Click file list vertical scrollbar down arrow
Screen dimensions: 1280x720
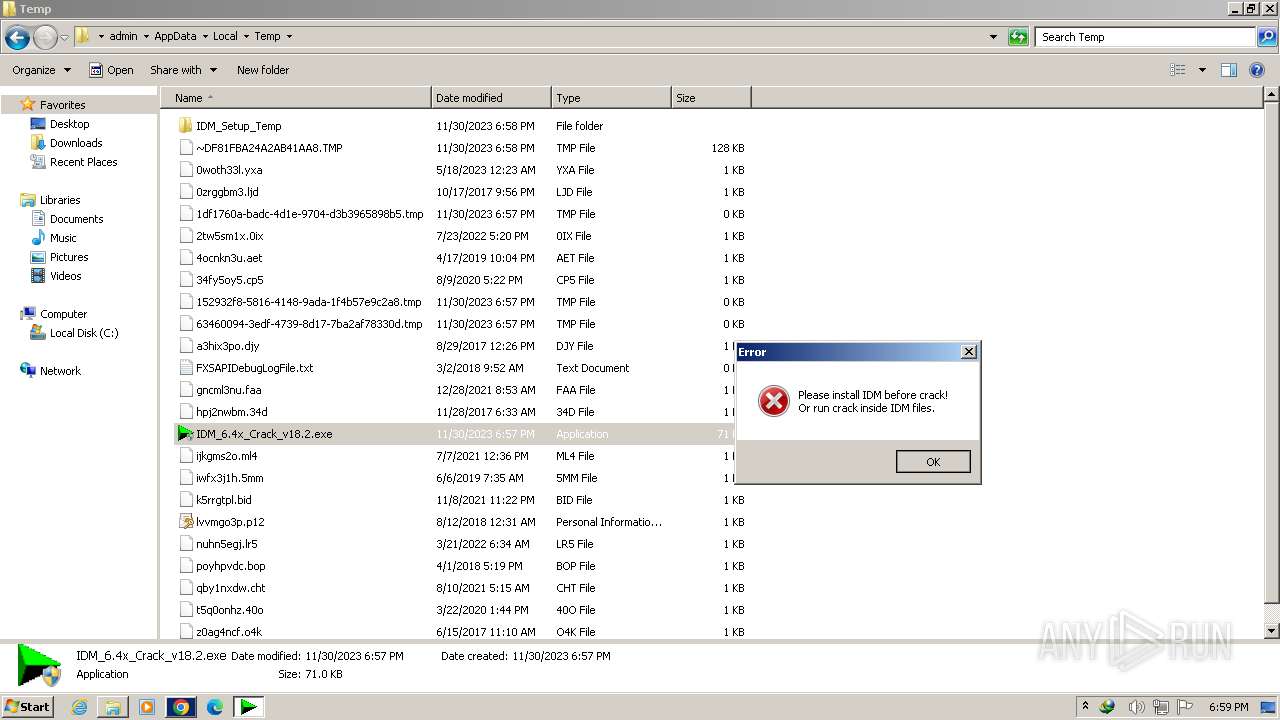[1271, 631]
